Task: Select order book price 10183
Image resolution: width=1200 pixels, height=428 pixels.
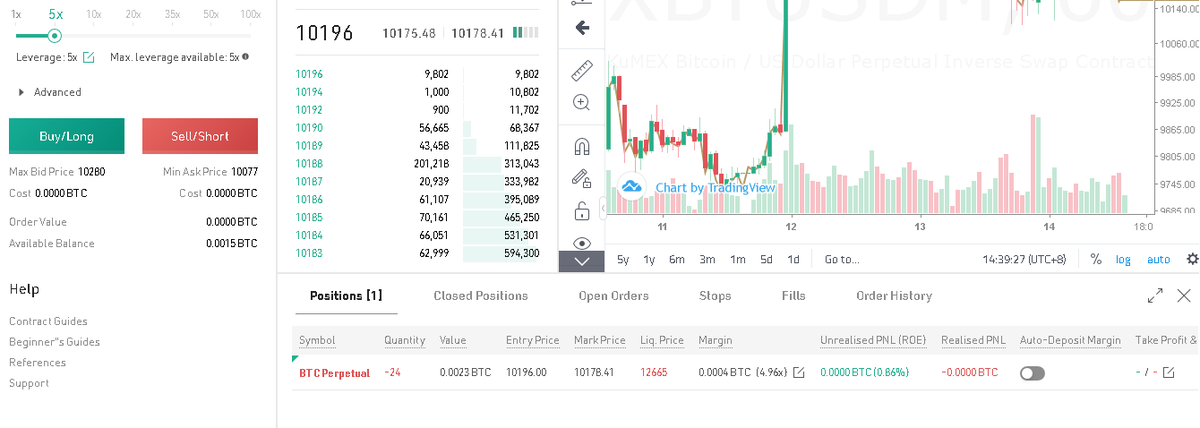Action: click(309, 254)
